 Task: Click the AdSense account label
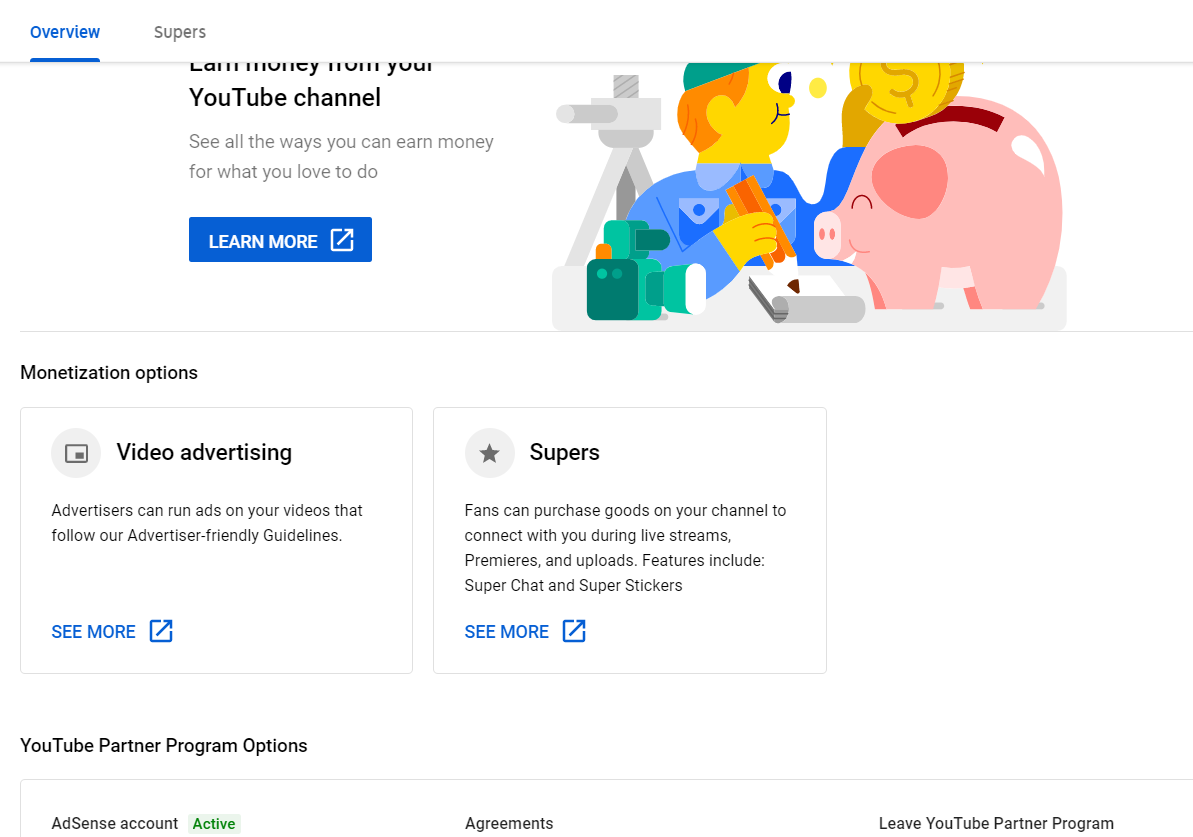(115, 823)
